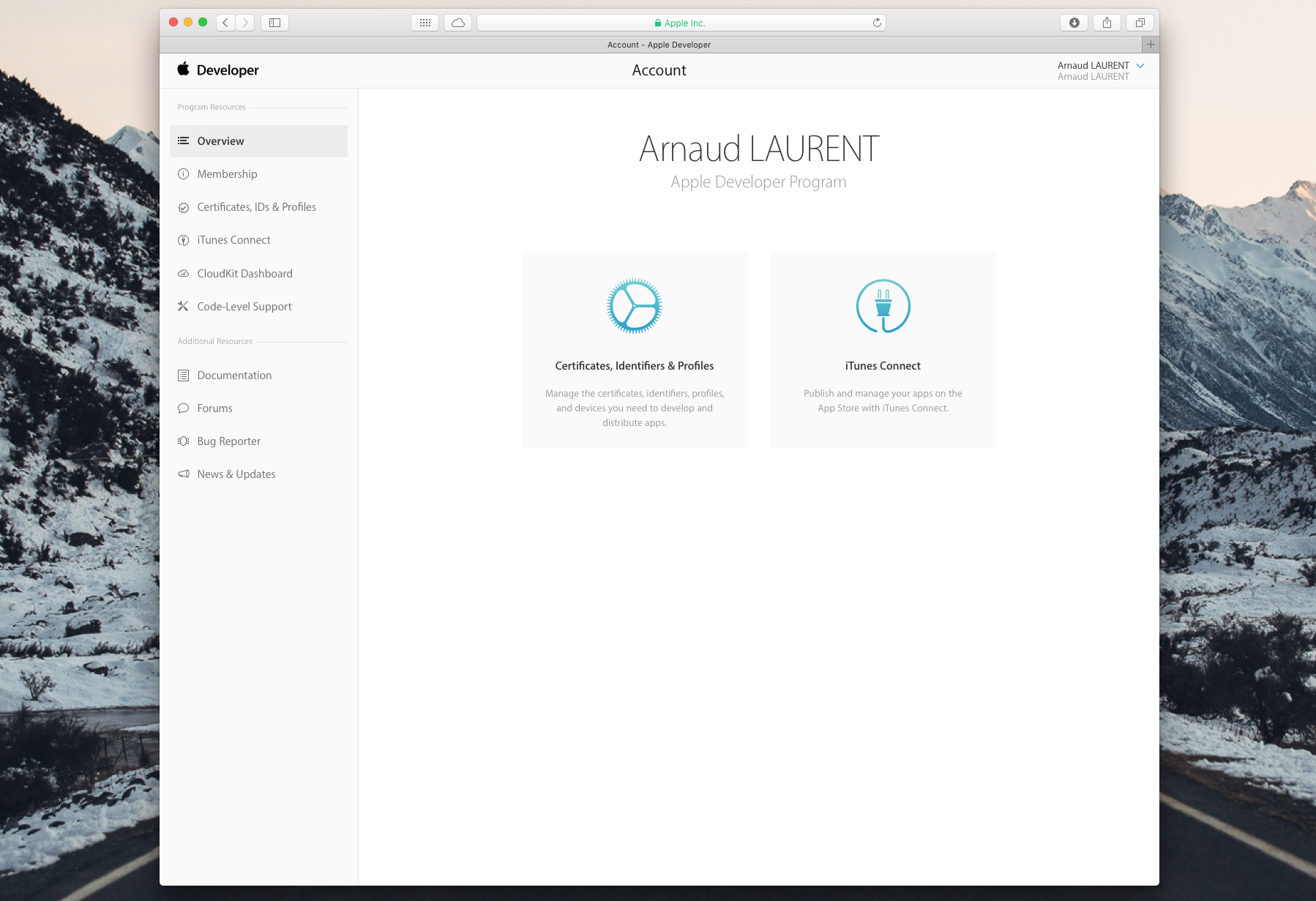The image size is (1316, 901).
Task: Open the Safari downloads icon
Action: pos(1074,23)
